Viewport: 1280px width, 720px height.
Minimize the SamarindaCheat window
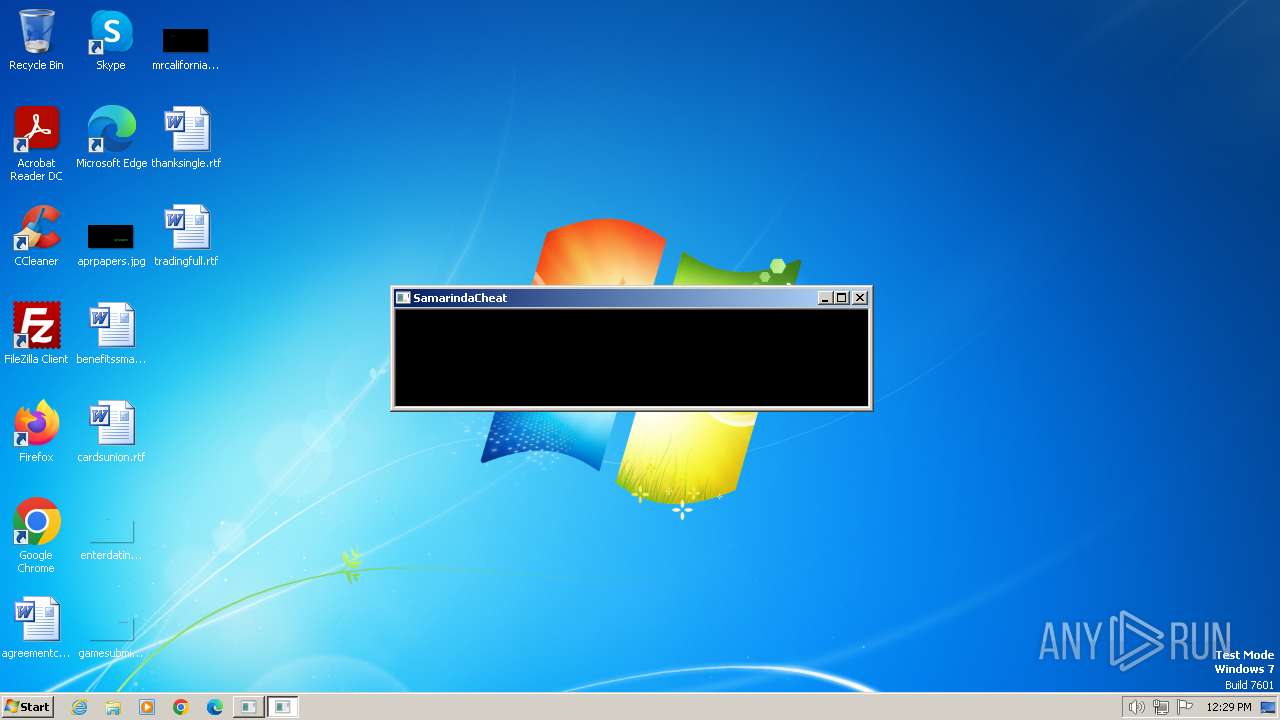pos(825,297)
